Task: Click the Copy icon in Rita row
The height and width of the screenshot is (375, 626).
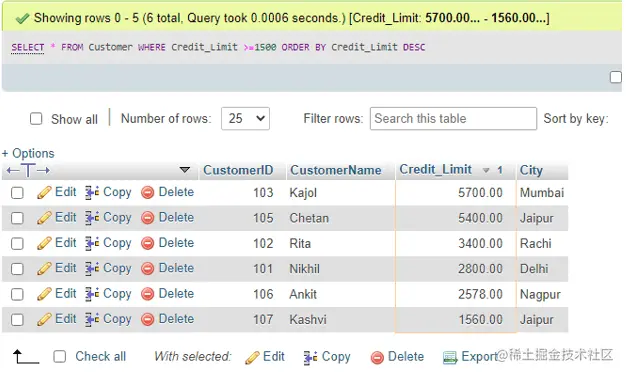Action: pos(92,243)
